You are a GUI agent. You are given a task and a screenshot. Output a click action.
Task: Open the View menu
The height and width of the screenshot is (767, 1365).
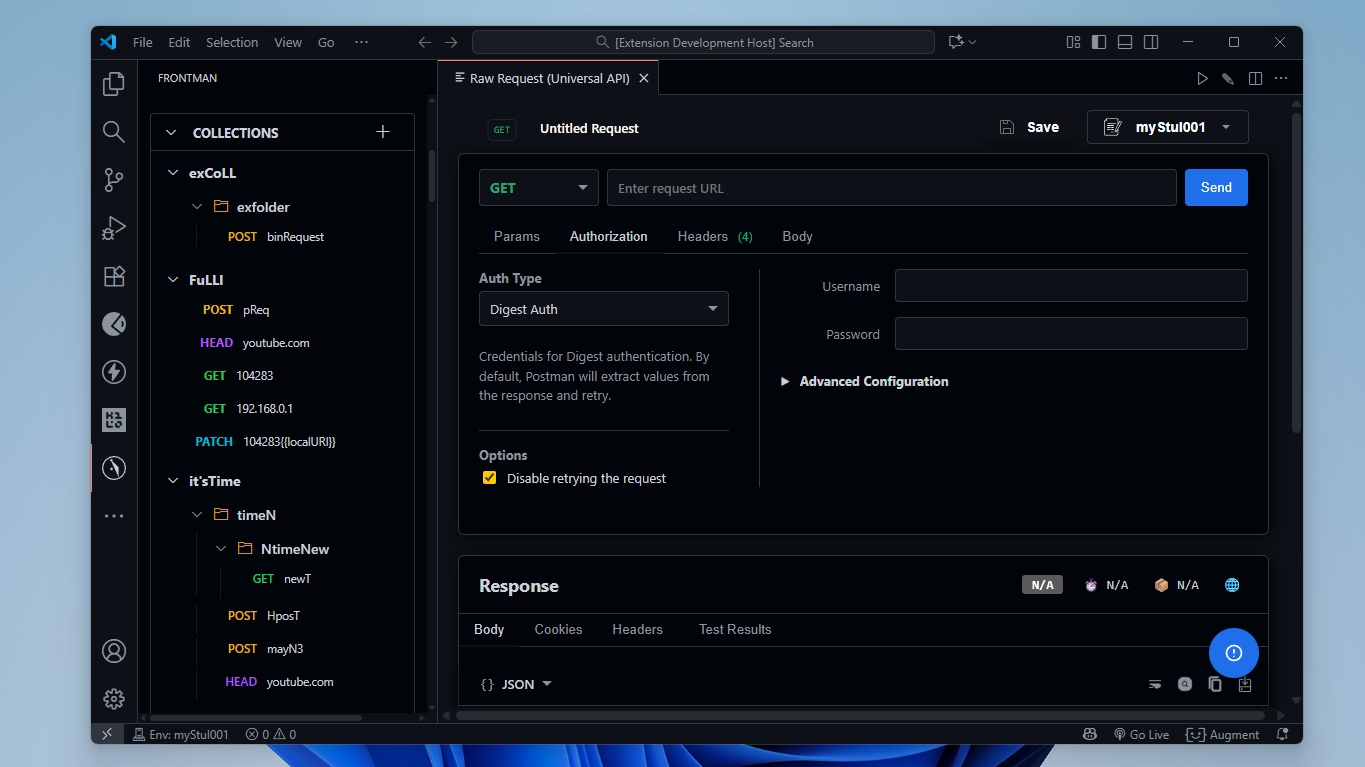point(288,42)
